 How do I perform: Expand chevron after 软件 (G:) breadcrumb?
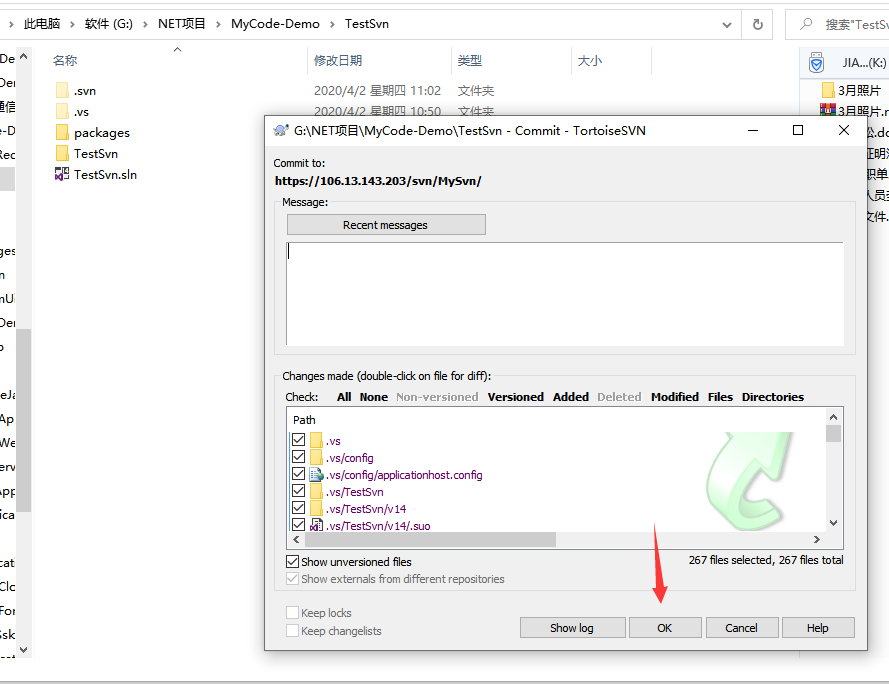[145, 24]
